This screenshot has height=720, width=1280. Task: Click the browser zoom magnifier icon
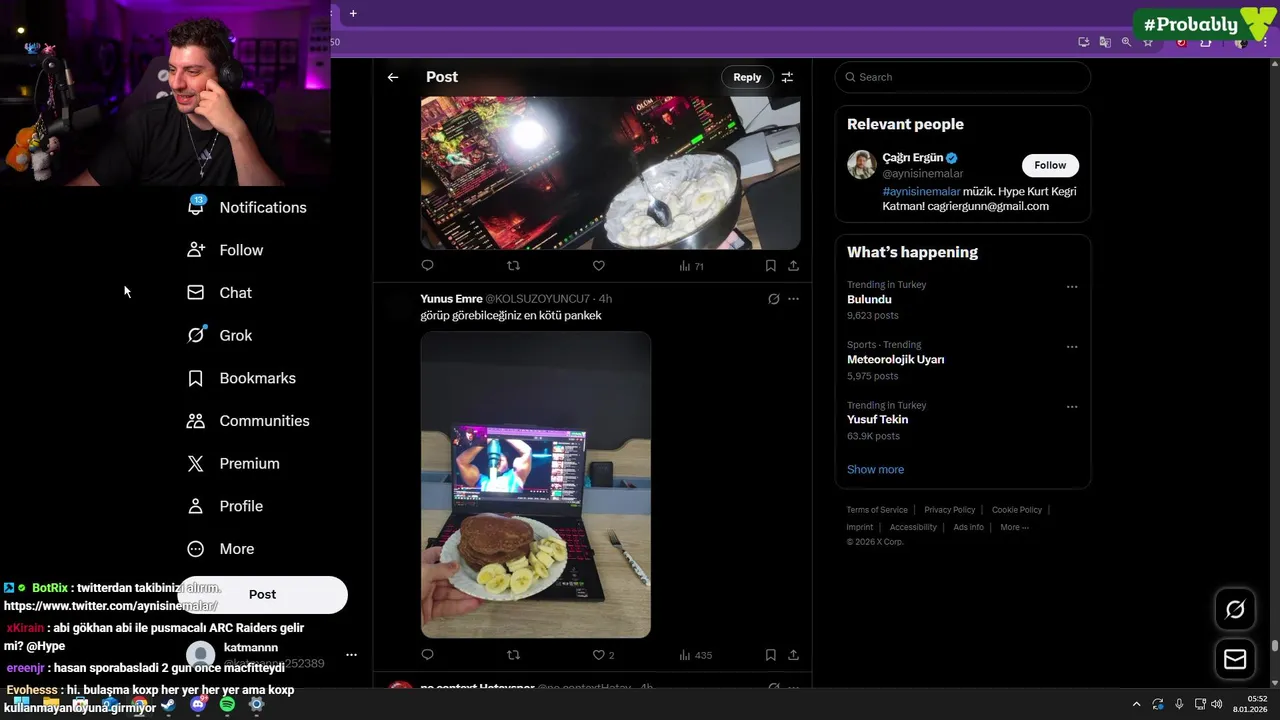[1126, 42]
